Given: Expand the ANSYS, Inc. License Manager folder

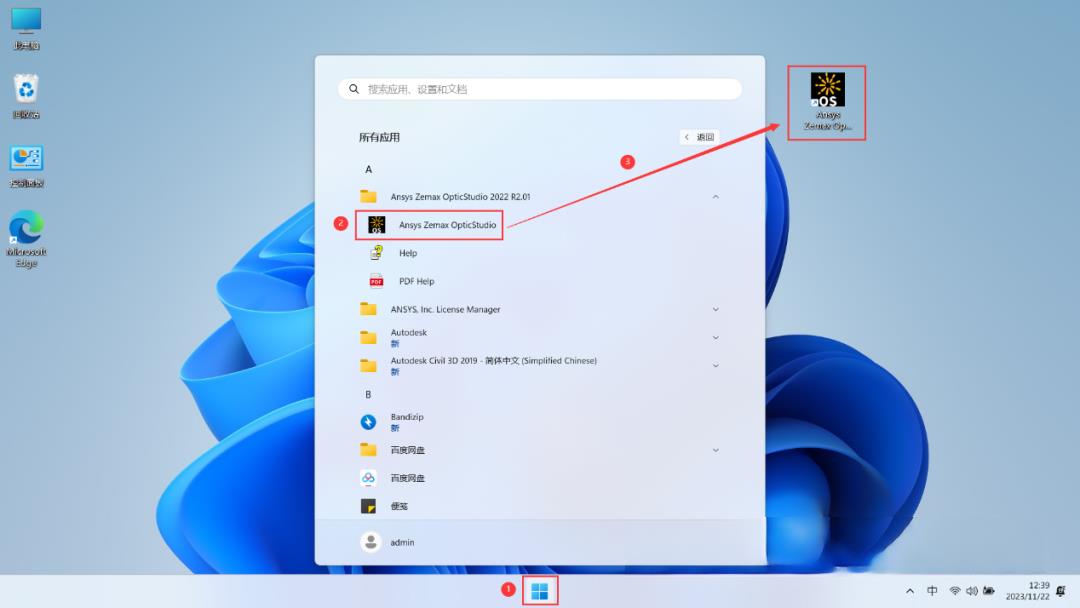Looking at the screenshot, I should 716,310.
